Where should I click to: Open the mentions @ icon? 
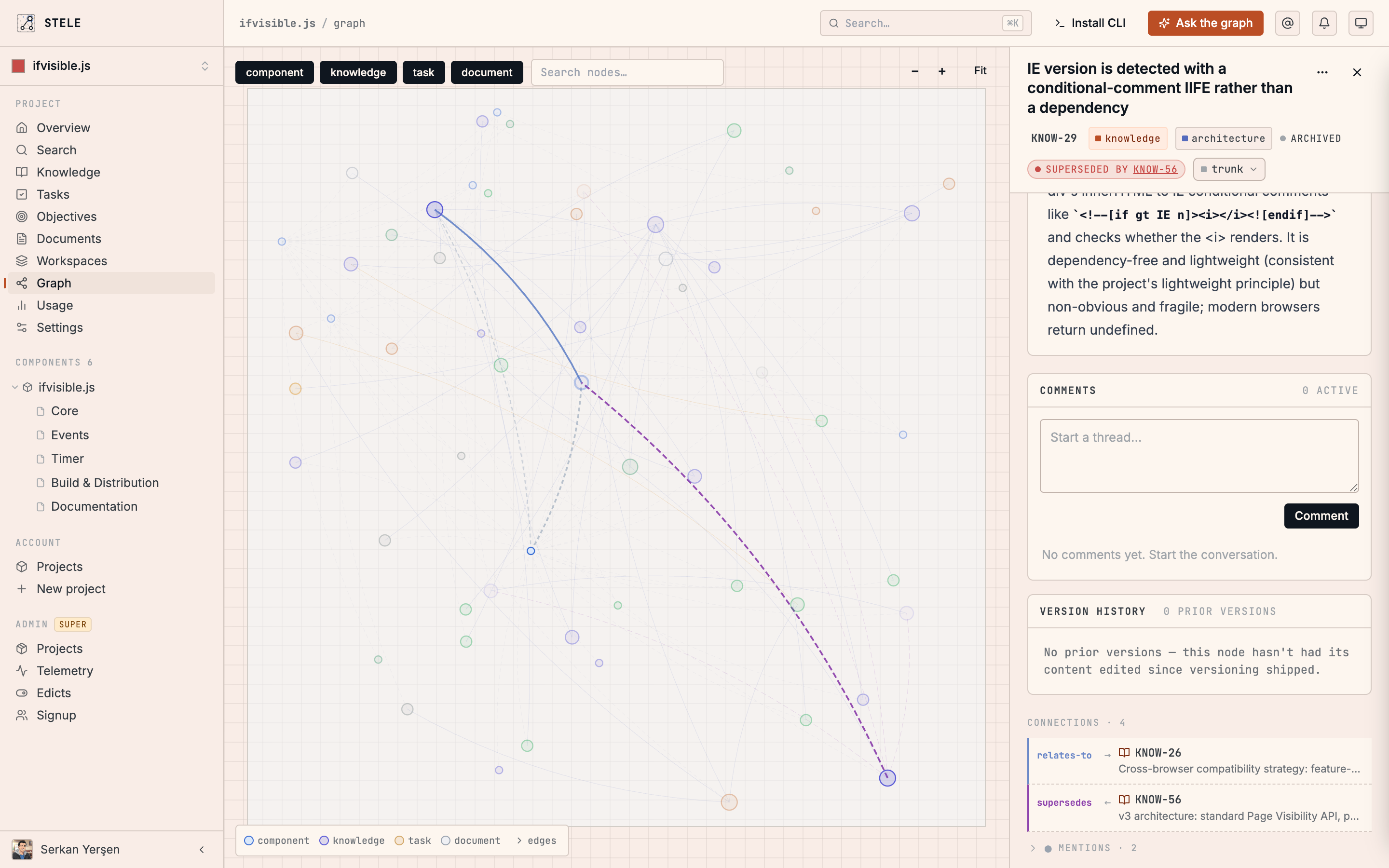click(1287, 23)
